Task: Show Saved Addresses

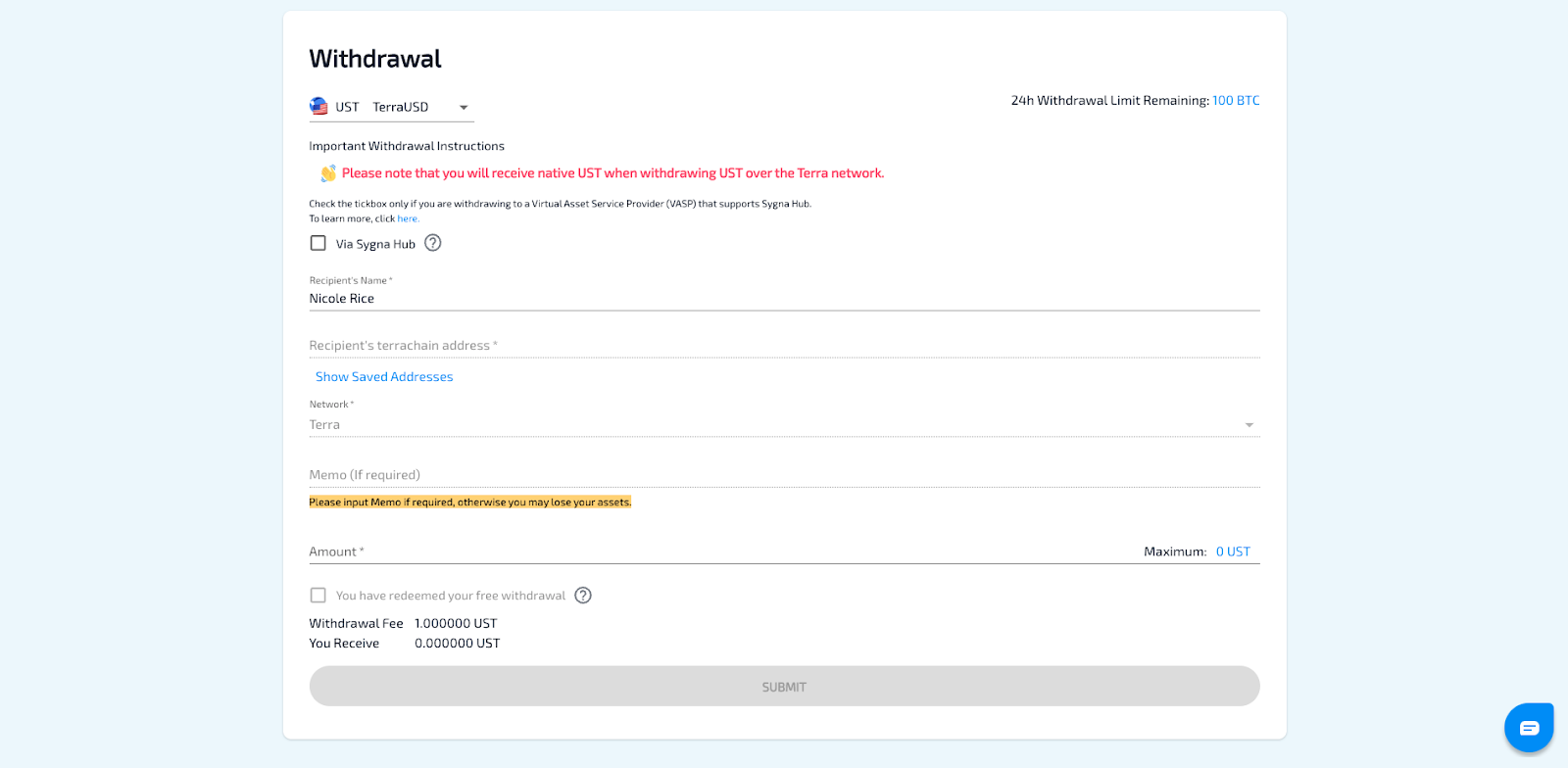Action: tap(384, 377)
